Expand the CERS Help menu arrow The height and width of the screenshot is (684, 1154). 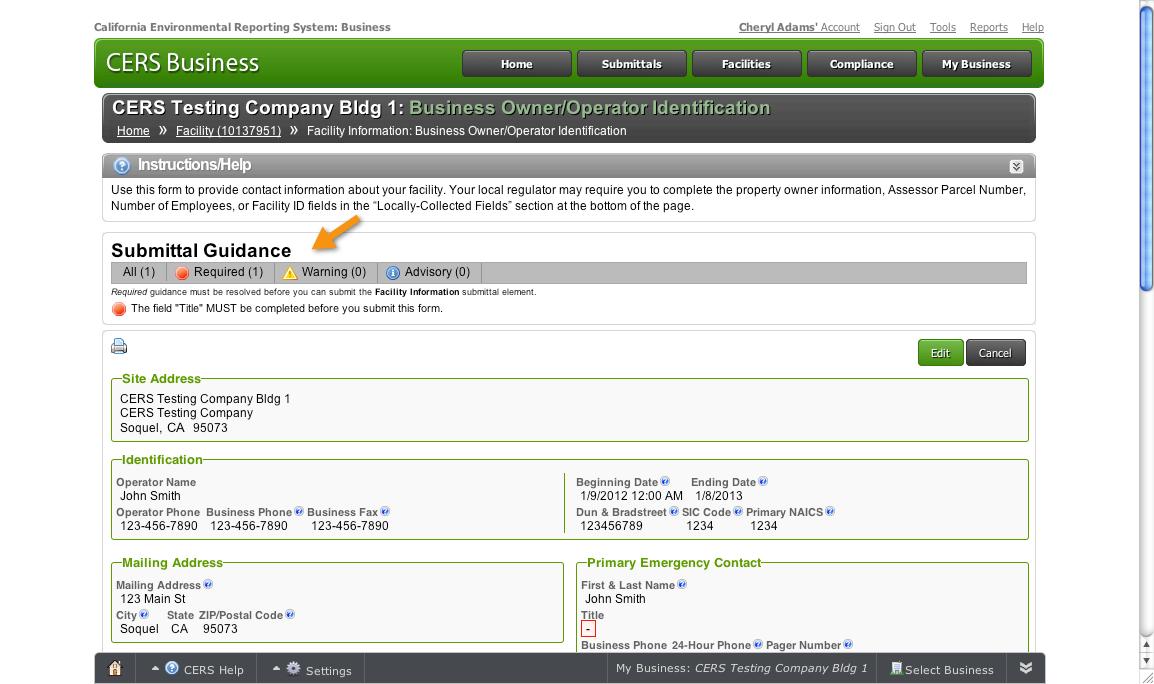[x=155, y=669]
